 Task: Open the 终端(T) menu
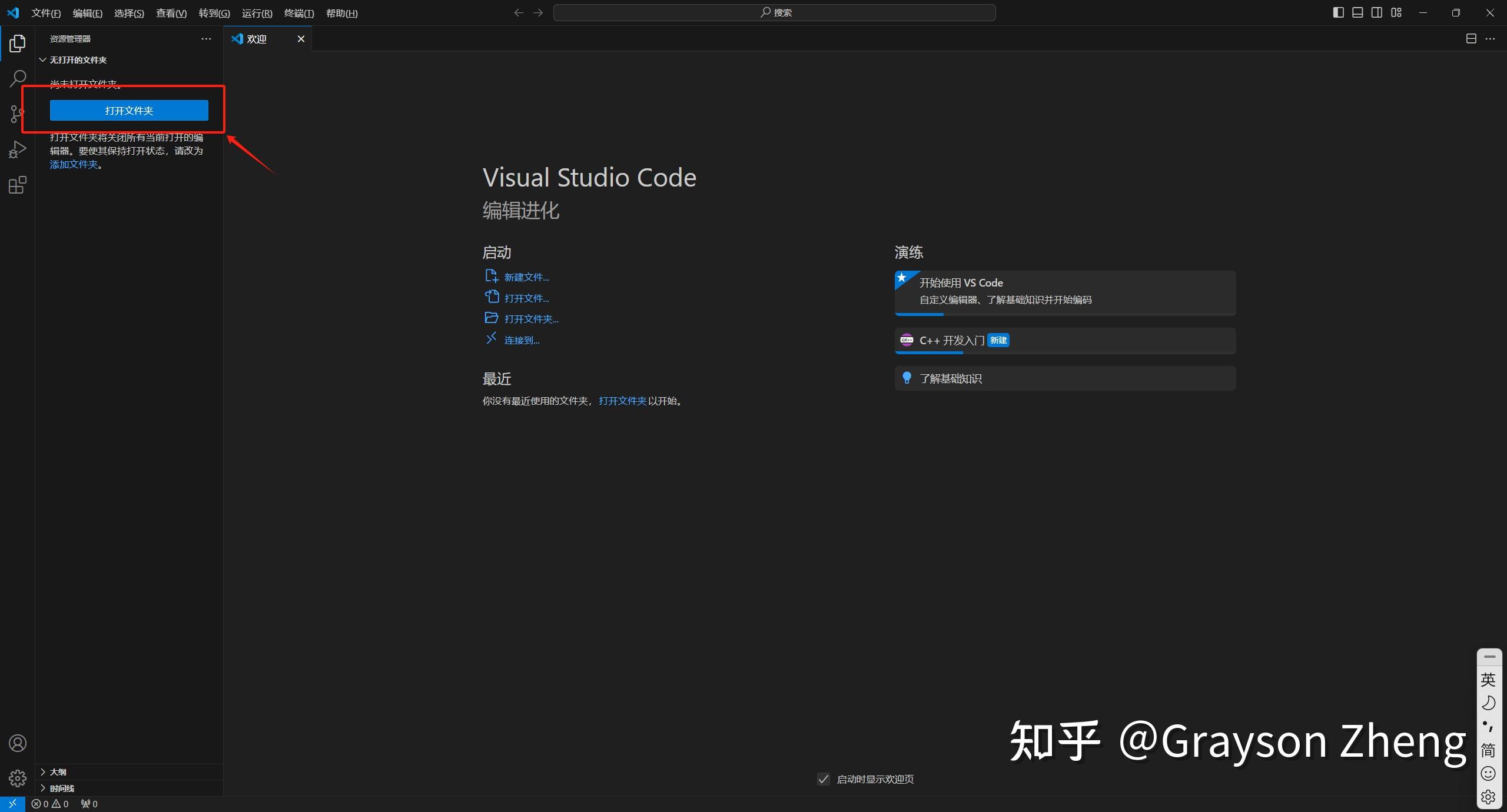coord(299,13)
